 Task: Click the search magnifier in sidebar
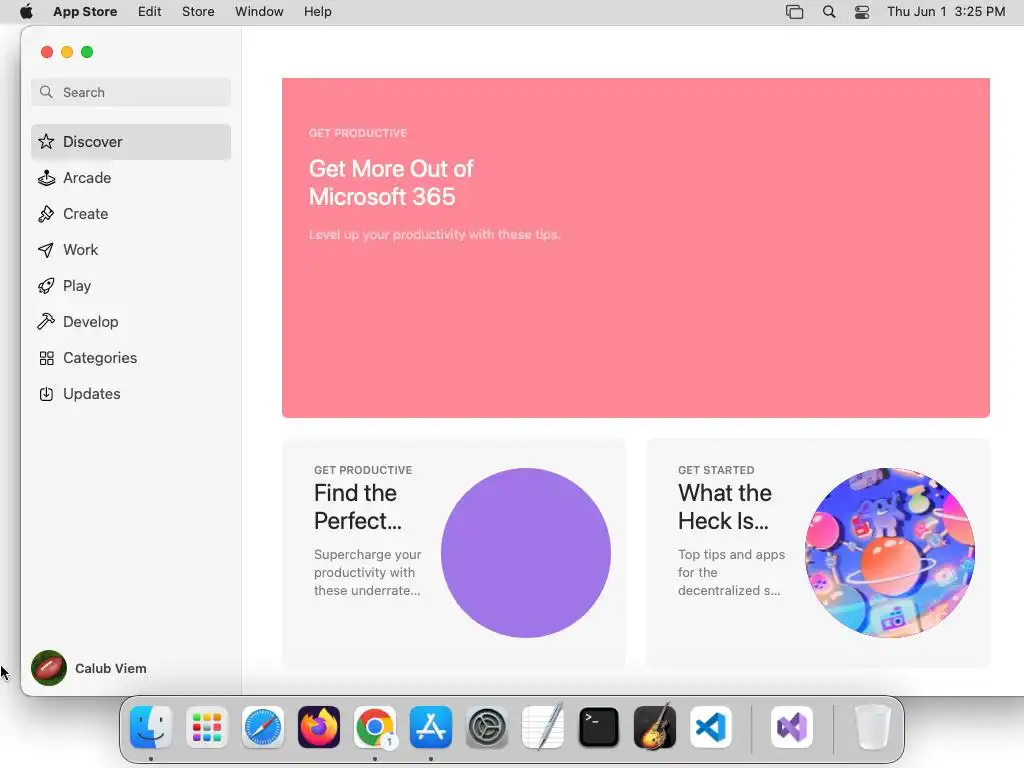46,92
